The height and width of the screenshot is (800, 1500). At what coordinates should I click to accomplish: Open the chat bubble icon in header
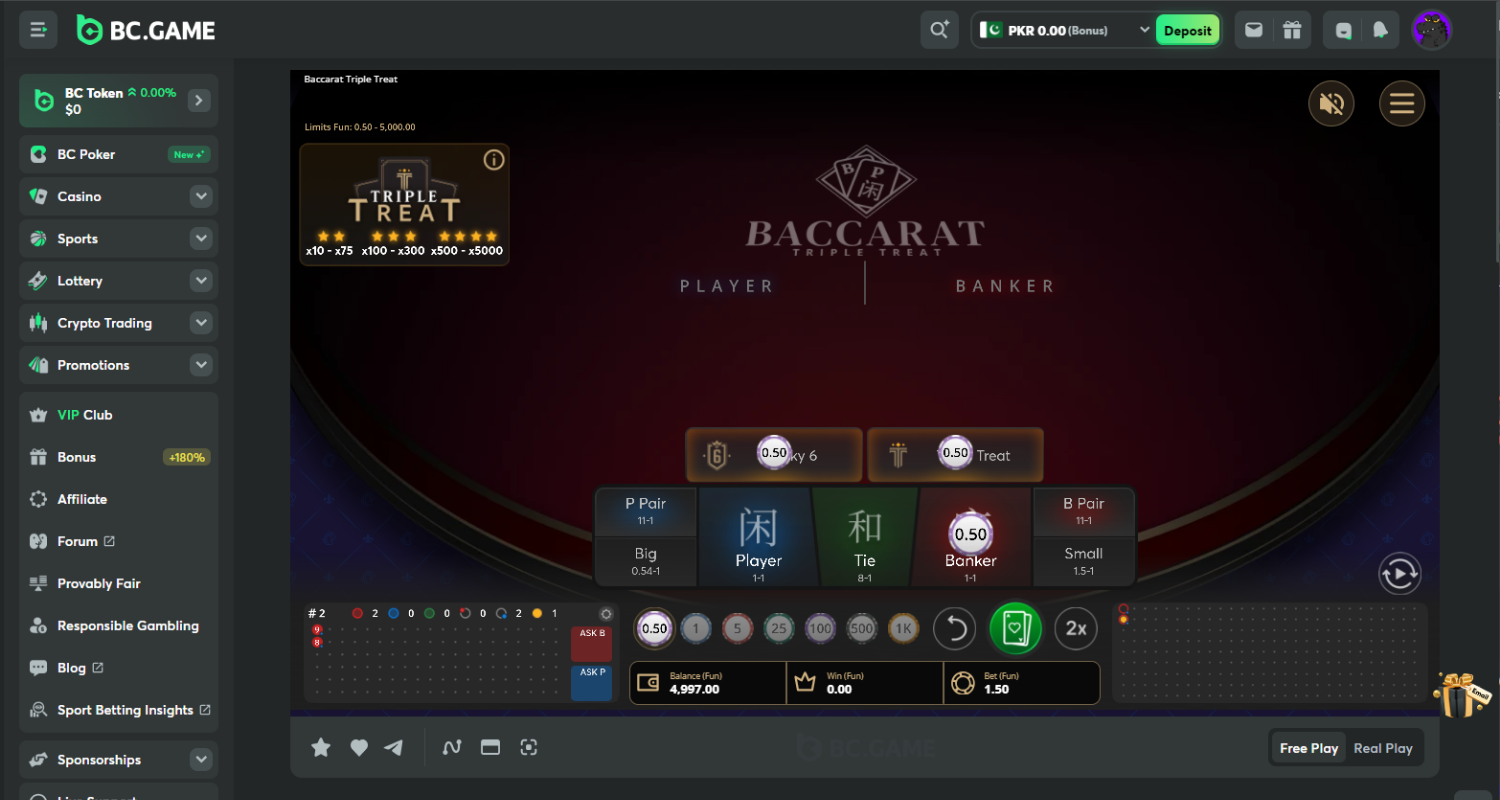[1344, 30]
